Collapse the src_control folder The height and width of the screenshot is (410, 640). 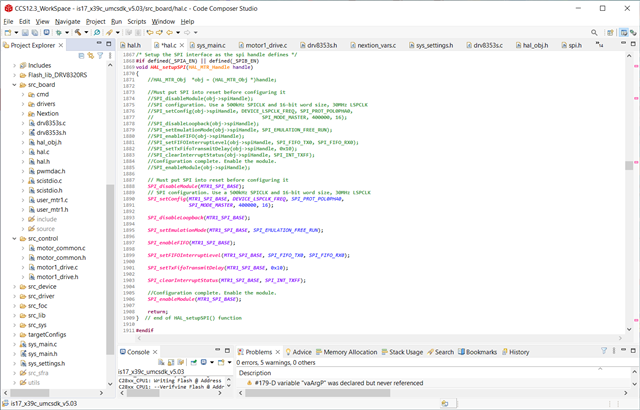click(x=14, y=239)
